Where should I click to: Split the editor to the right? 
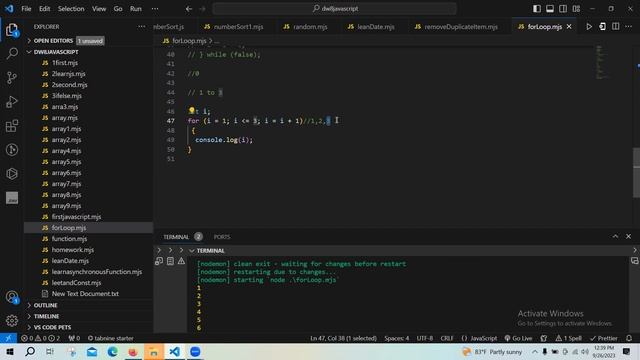[616, 27]
